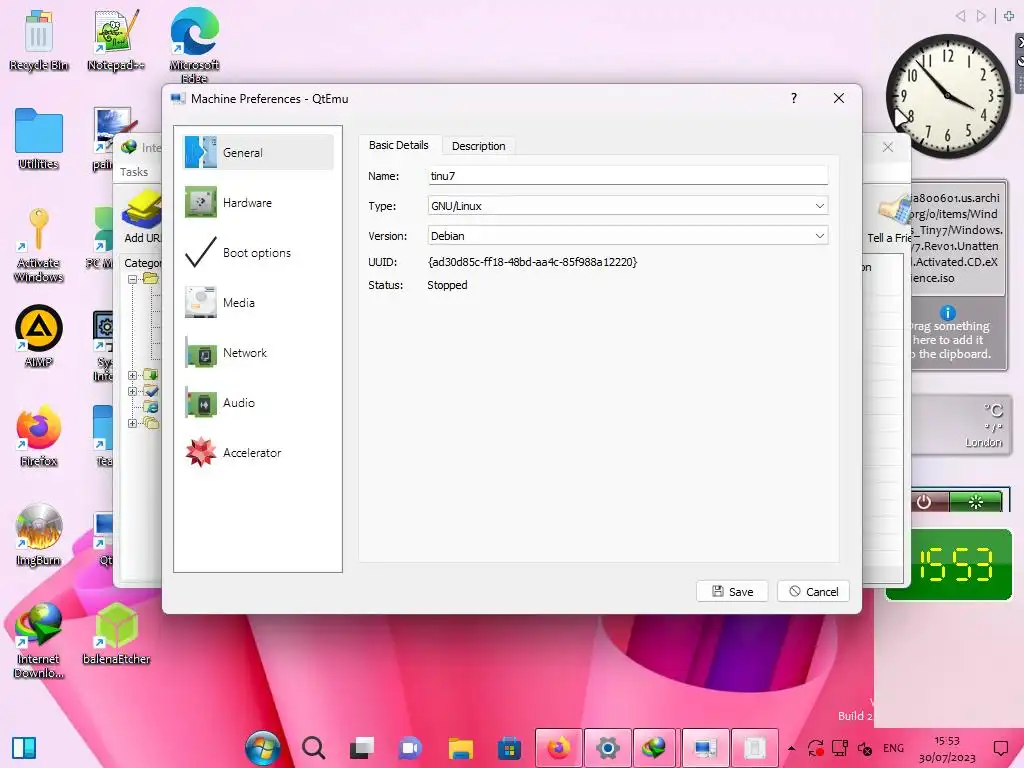1024x768 pixels.
Task: Open the Media preferences category
Action: pyautogui.click(x=258, y=302)
